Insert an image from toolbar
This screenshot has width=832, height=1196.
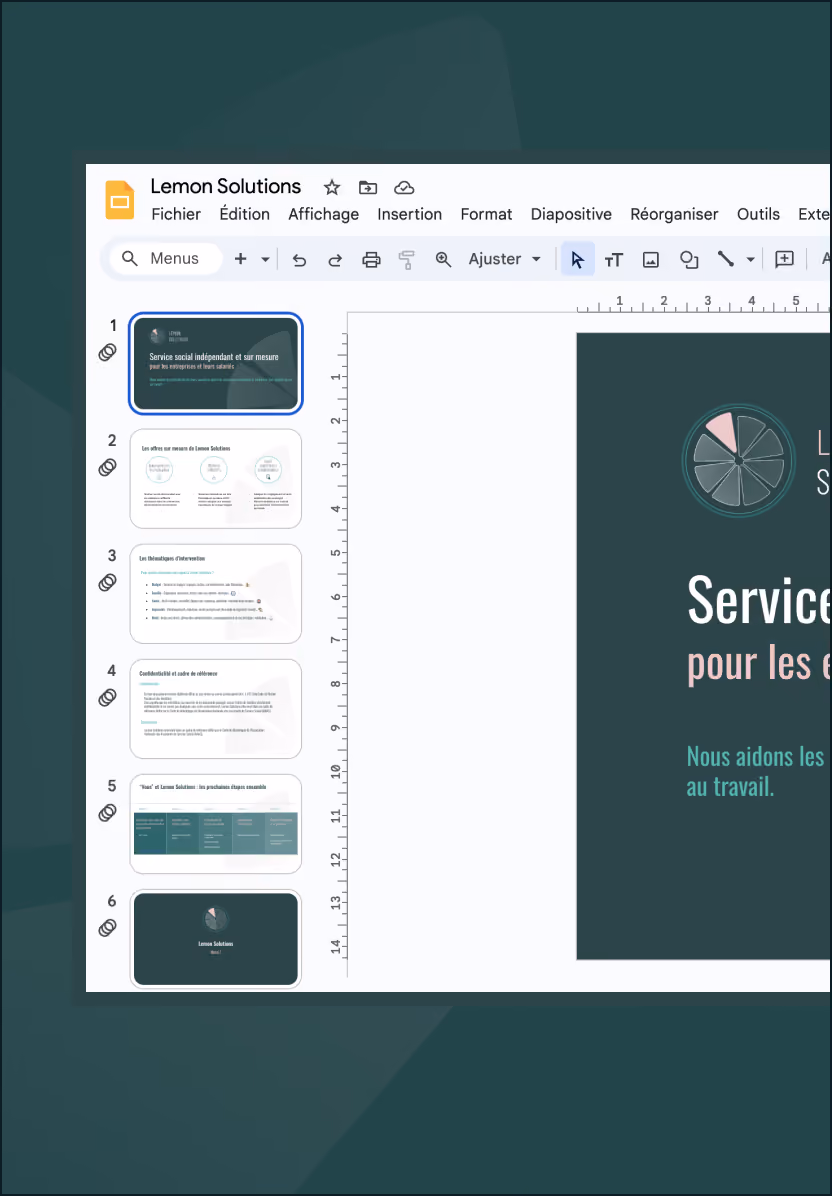point(651,259)
